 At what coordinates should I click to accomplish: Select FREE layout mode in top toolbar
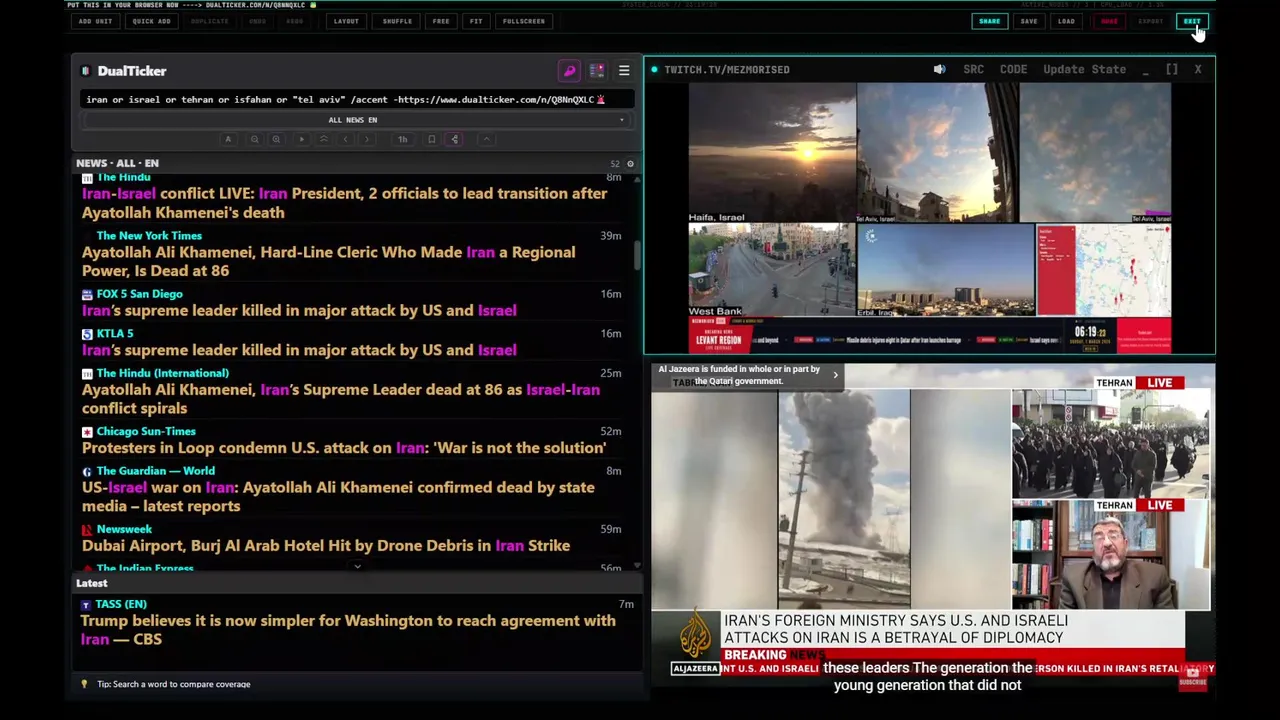click(x=441, y=21)
